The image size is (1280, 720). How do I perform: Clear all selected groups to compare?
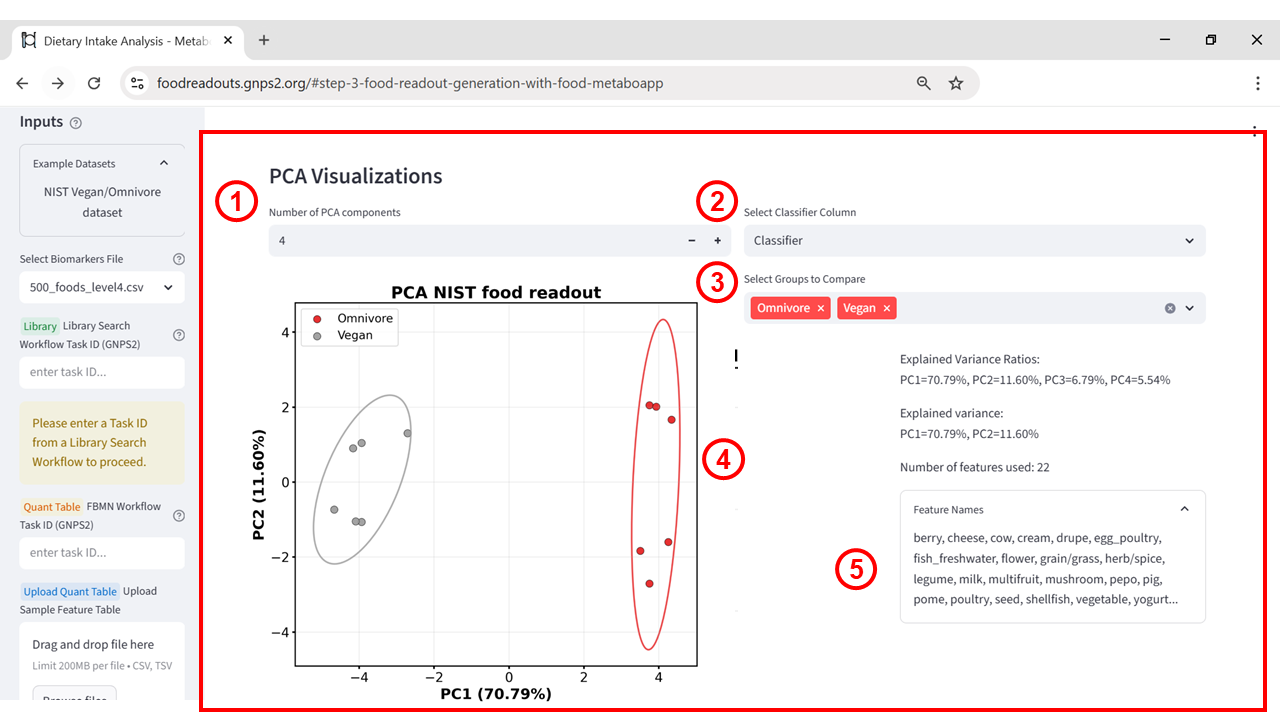[1170, 308]
